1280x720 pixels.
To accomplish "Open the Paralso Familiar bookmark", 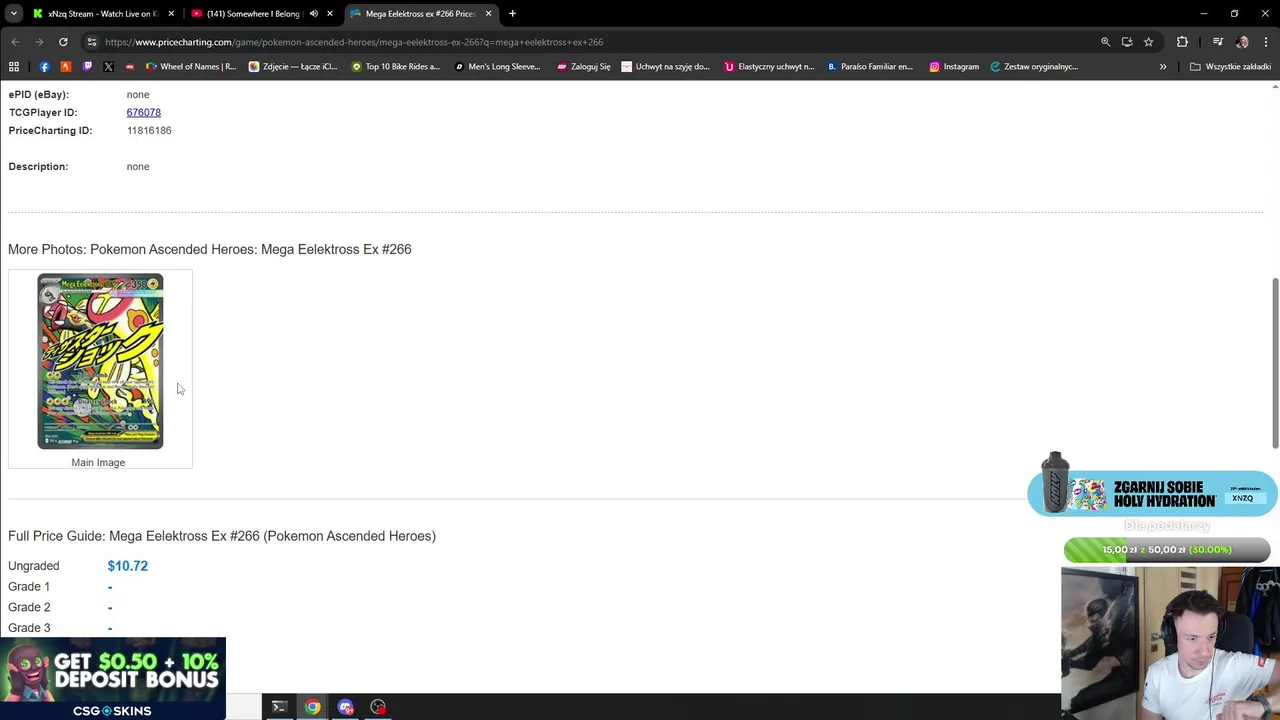I will [869, 67].
